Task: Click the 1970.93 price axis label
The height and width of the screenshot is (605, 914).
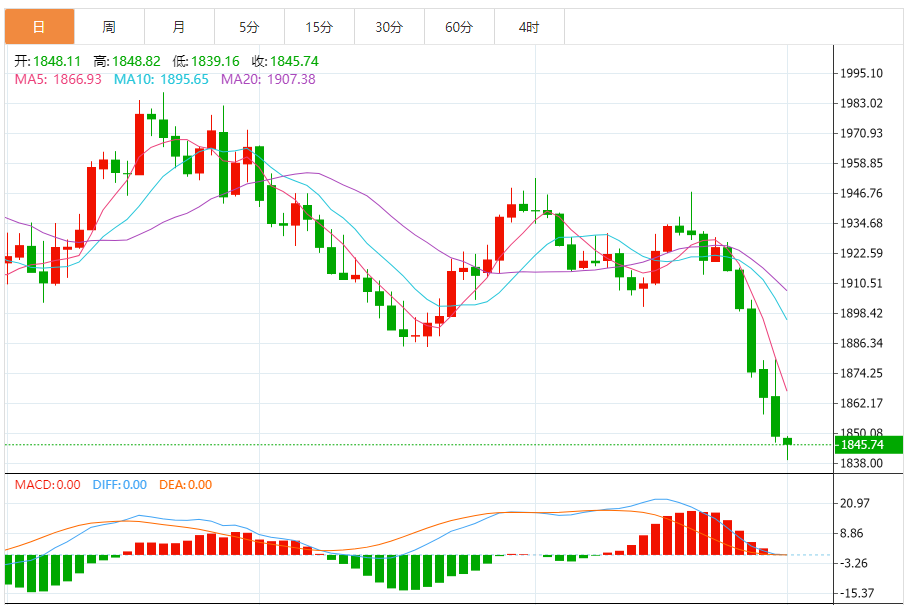Action: pyautogui.click(x=861, y=133)
